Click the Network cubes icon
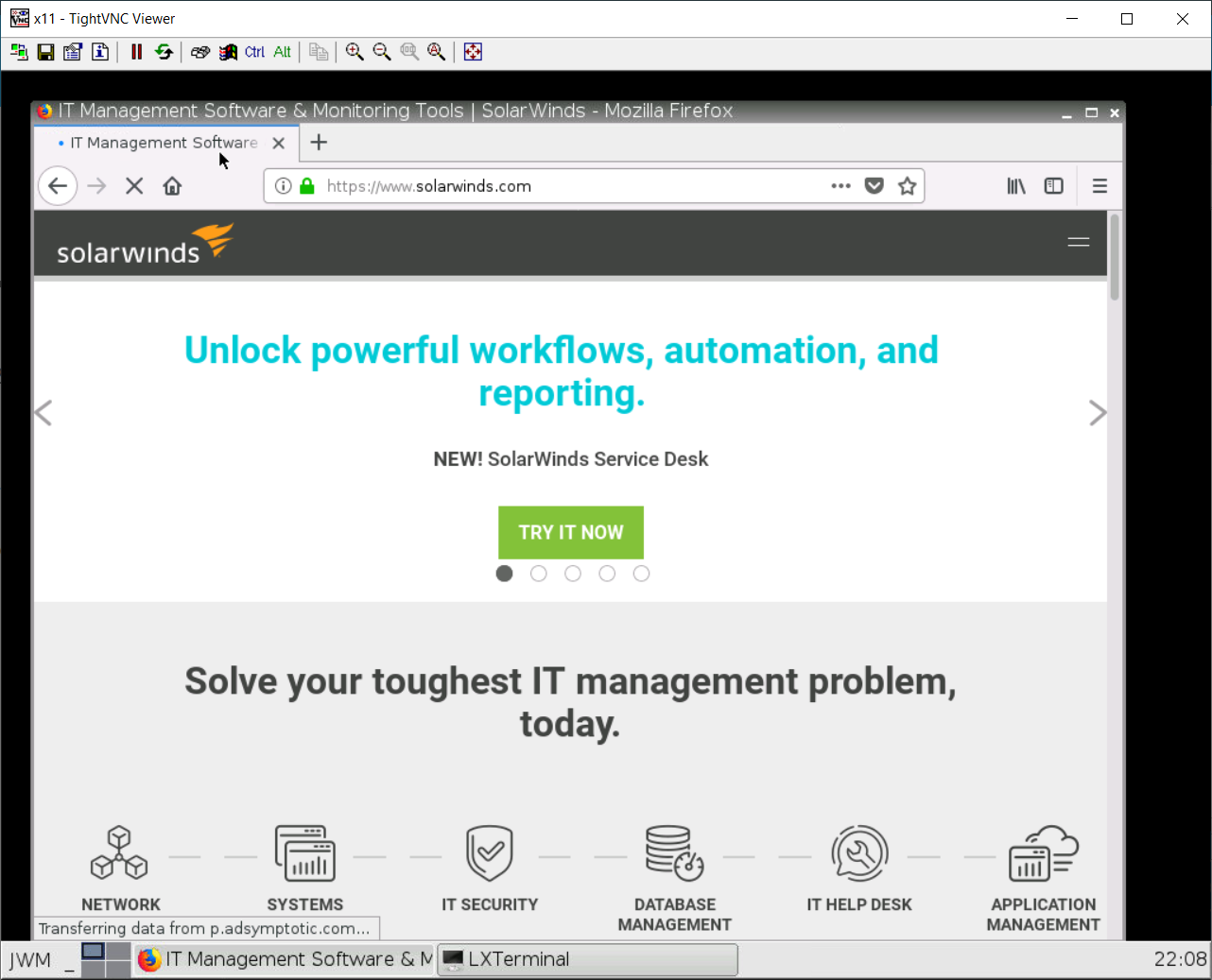 119,852
